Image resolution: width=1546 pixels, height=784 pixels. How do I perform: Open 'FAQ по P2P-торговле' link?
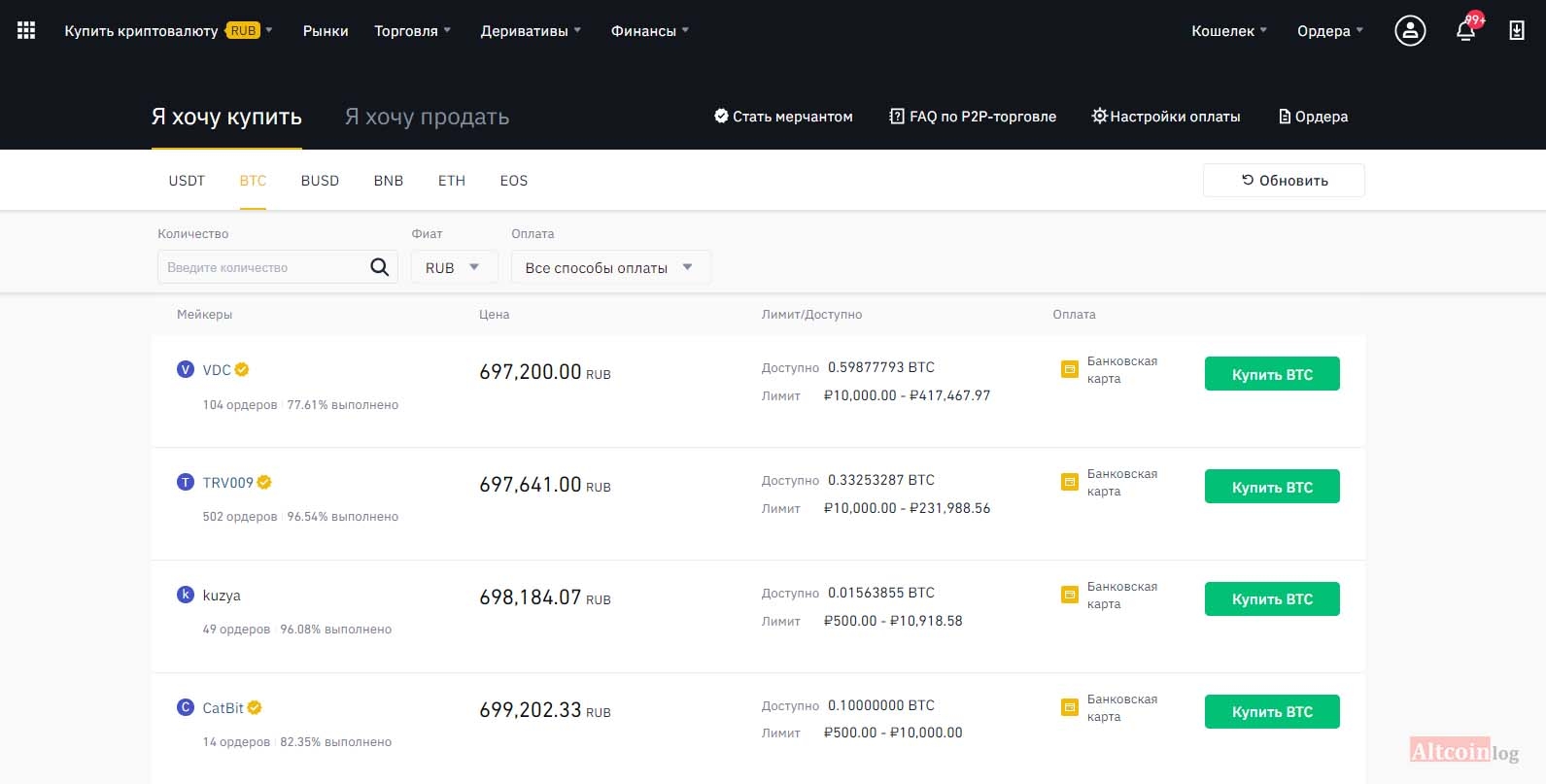tap(973, 117)
